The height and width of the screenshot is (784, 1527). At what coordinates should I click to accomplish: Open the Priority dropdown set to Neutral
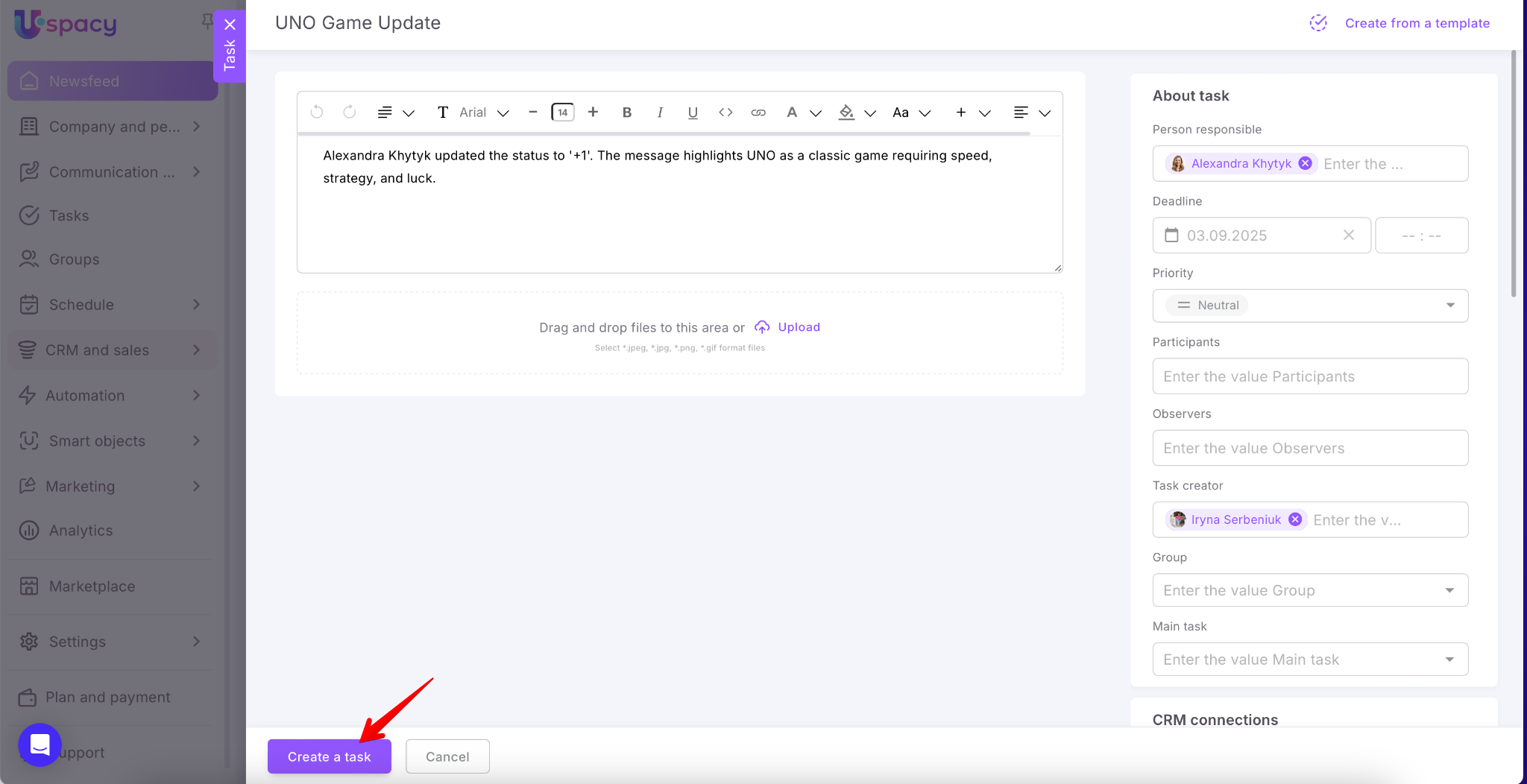click(x=1309, y=306)
